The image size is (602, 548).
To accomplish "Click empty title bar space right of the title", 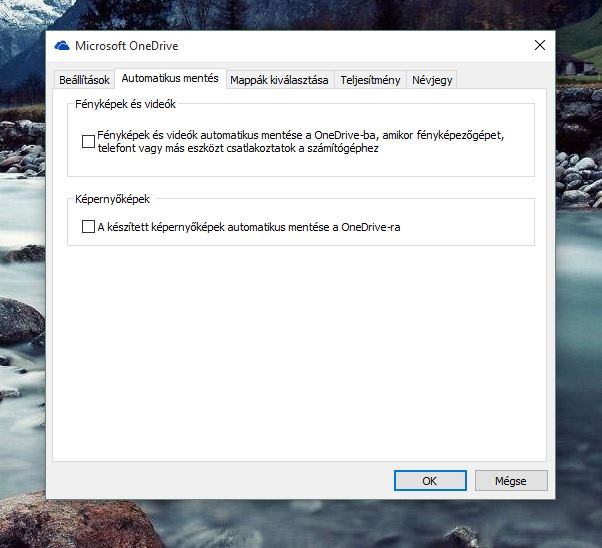I will 350,46.
